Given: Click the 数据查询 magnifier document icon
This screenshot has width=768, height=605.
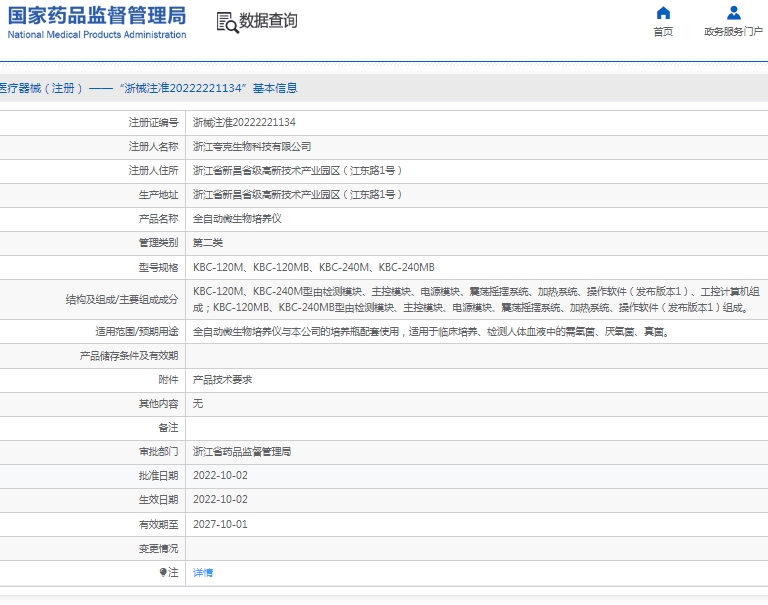Looking at the screenshot, I should point(227,22).
